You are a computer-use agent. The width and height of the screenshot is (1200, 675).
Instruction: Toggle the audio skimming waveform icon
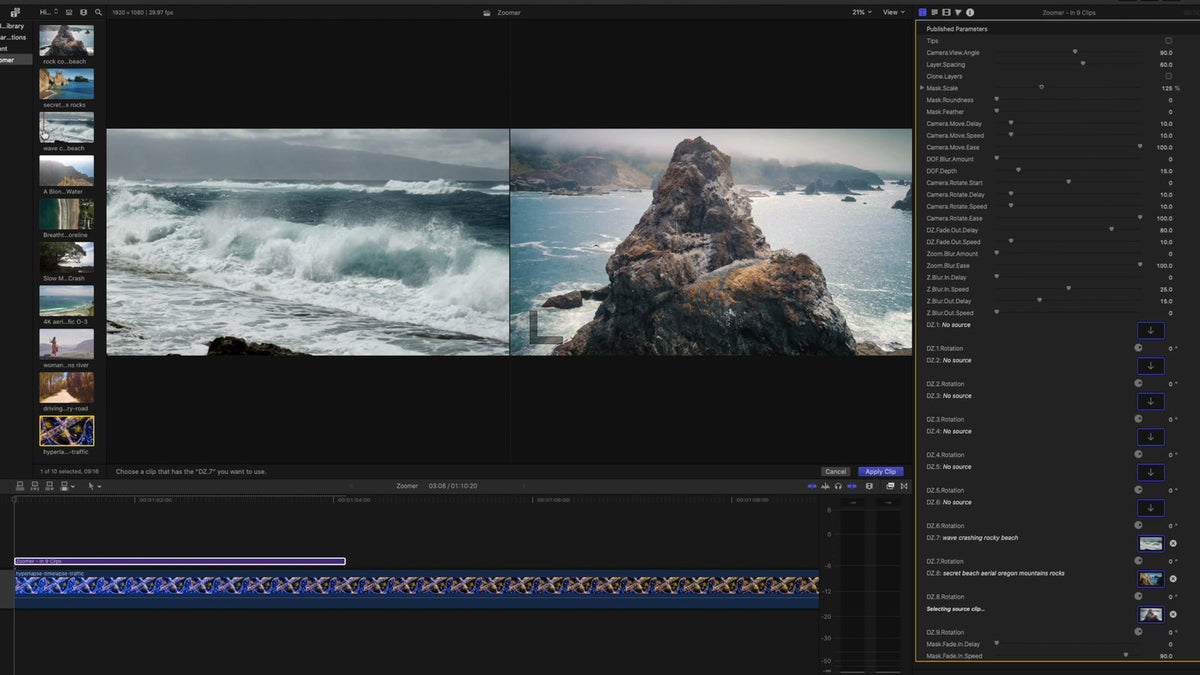click(825, 486)
